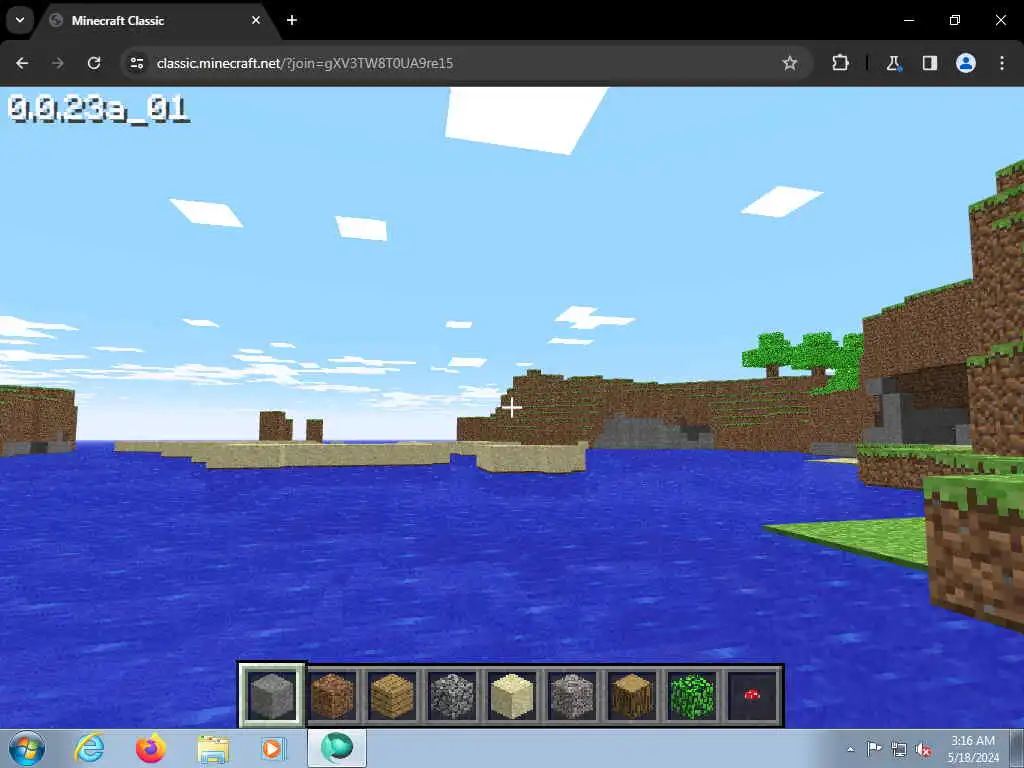Select the cobblestone block in hotbar
Viewport: 1024px width, 768px height.
[452, 696]
